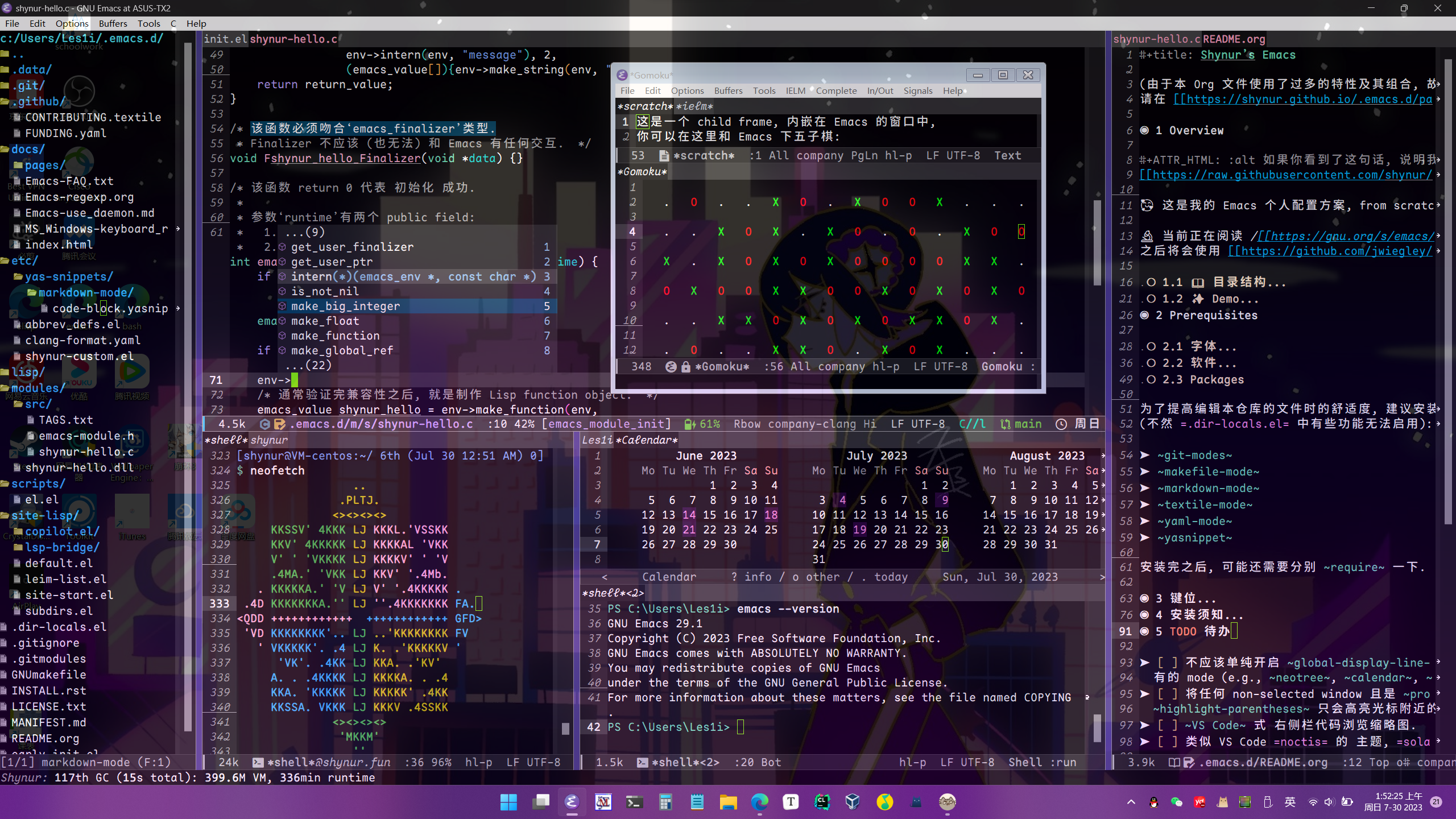The width and height of the screenshot is (1456, 819).
Task: Click the clock icon in the mode line
Action: pyautogui.click(x=1061, y=424)
